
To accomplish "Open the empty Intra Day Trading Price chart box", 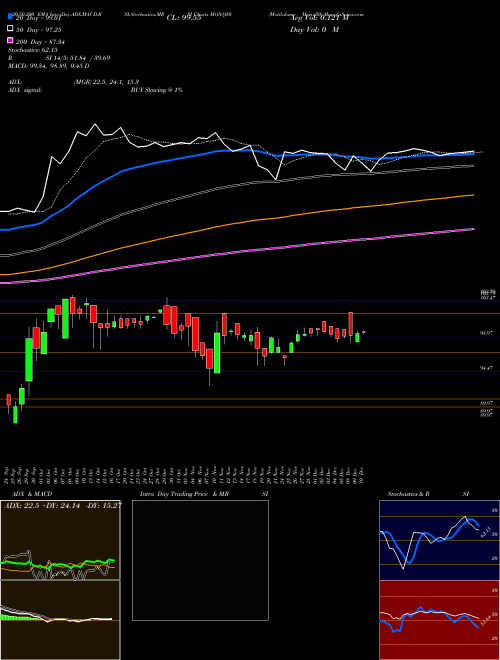I will click(200, 560).
